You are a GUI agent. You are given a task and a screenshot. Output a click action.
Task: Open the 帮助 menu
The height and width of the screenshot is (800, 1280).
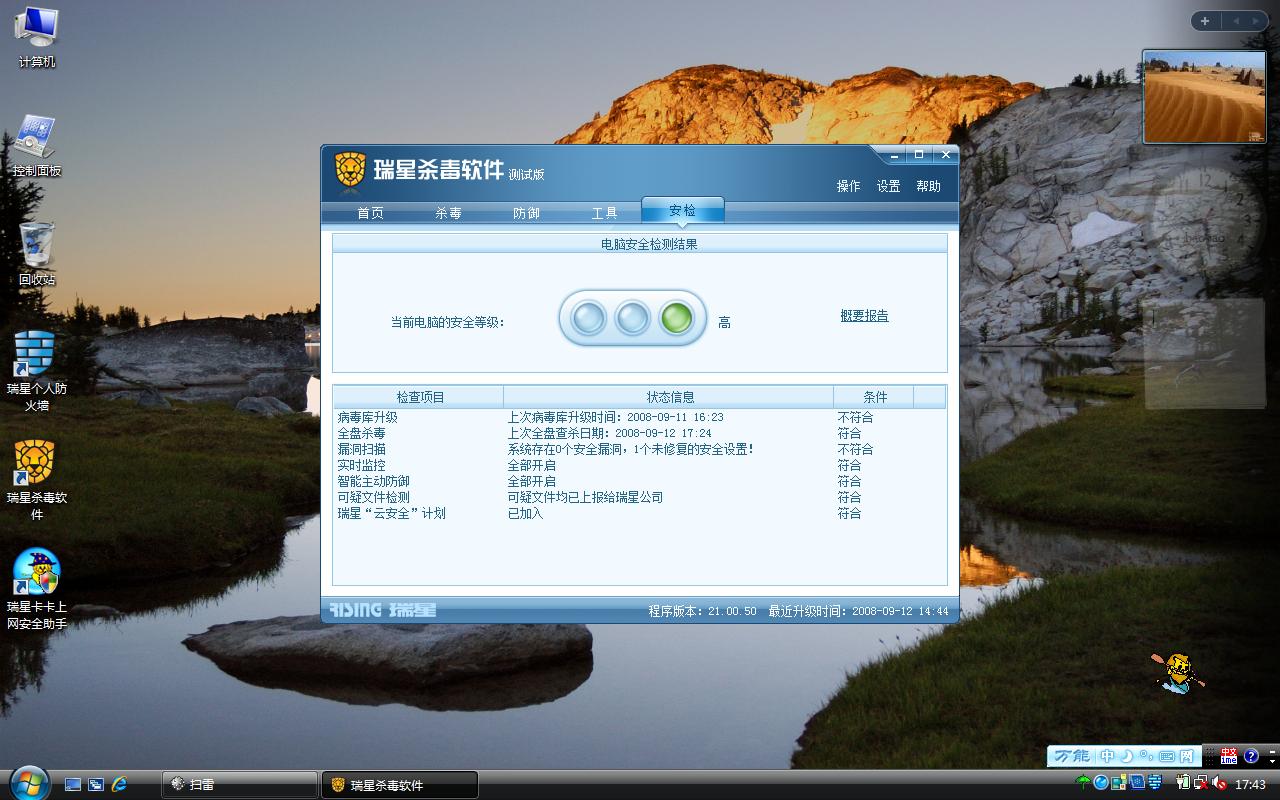tap(929, 186)
